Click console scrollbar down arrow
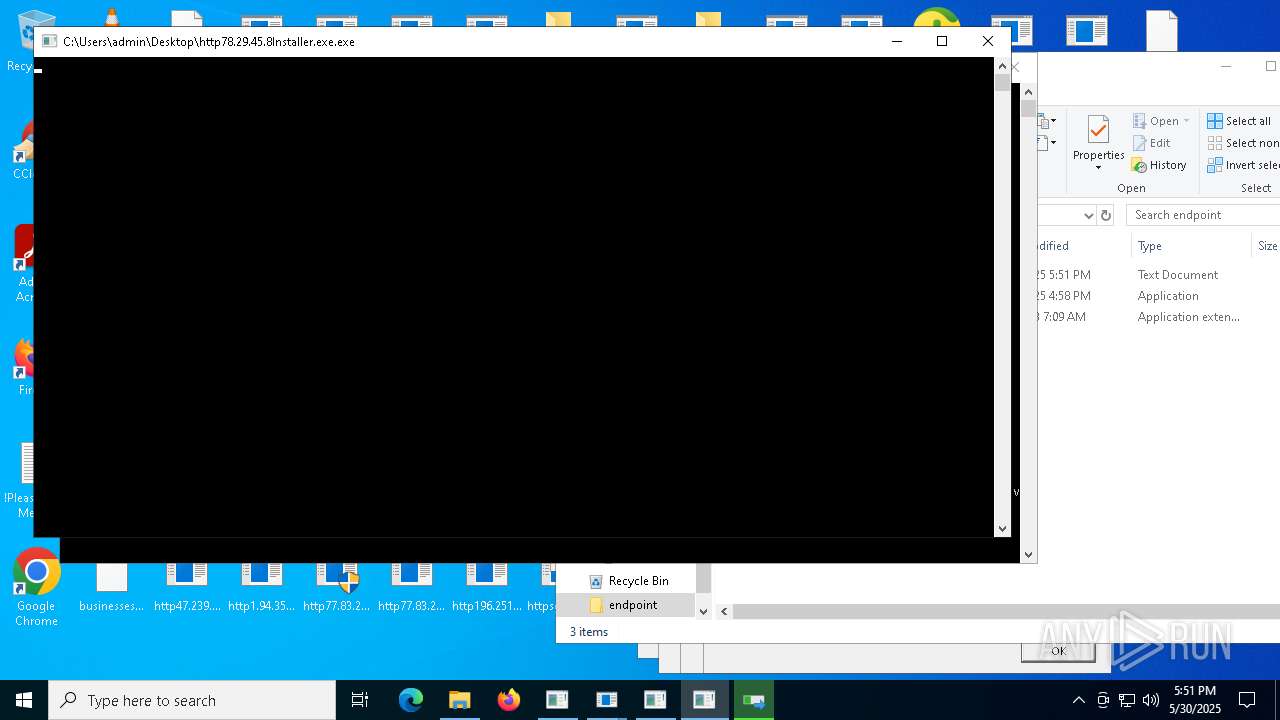Image resolution: width=1280 pixels, height=720 pixels. [1002, 529]
